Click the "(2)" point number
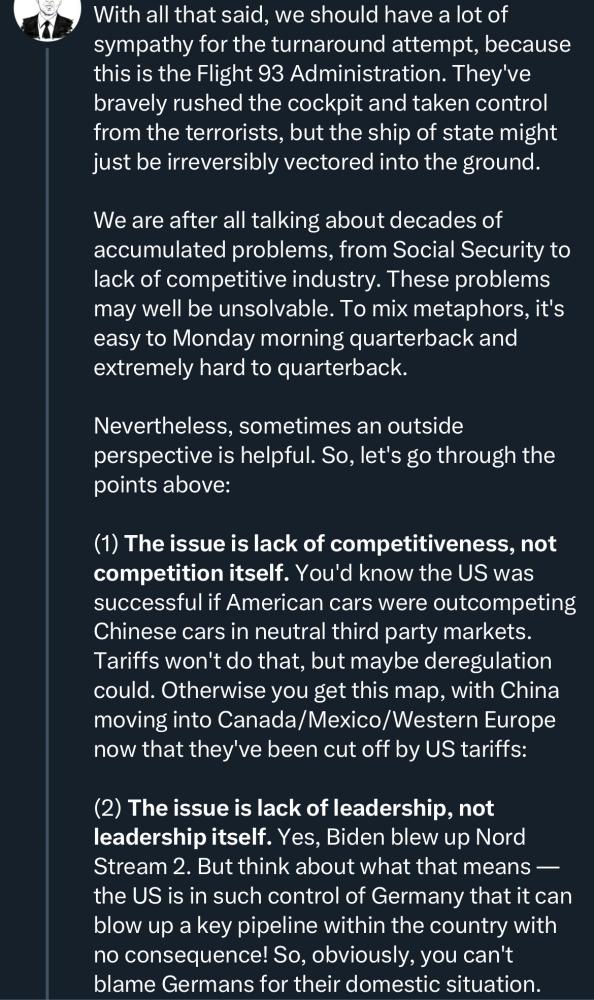This screenshot has width=594, height=1000. click(108, 808)
